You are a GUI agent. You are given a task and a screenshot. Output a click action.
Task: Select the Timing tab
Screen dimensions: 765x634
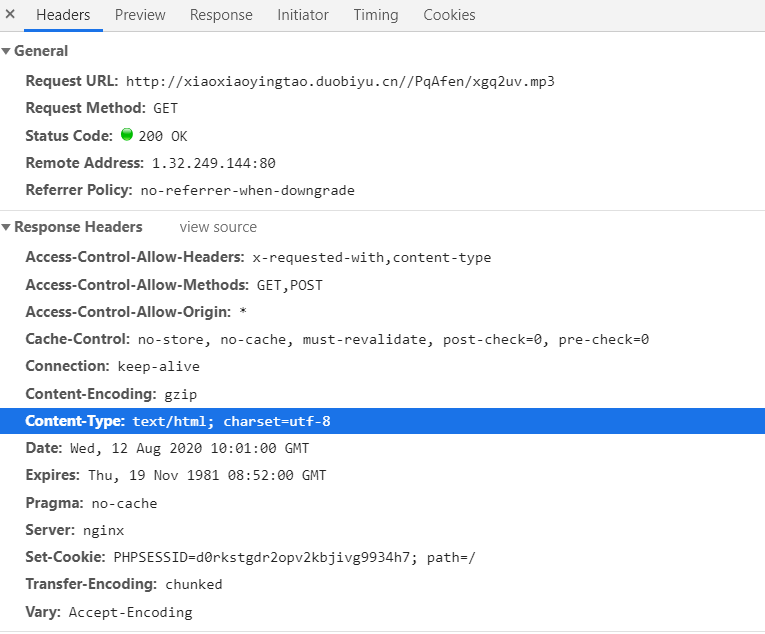(x=376, y=15)
